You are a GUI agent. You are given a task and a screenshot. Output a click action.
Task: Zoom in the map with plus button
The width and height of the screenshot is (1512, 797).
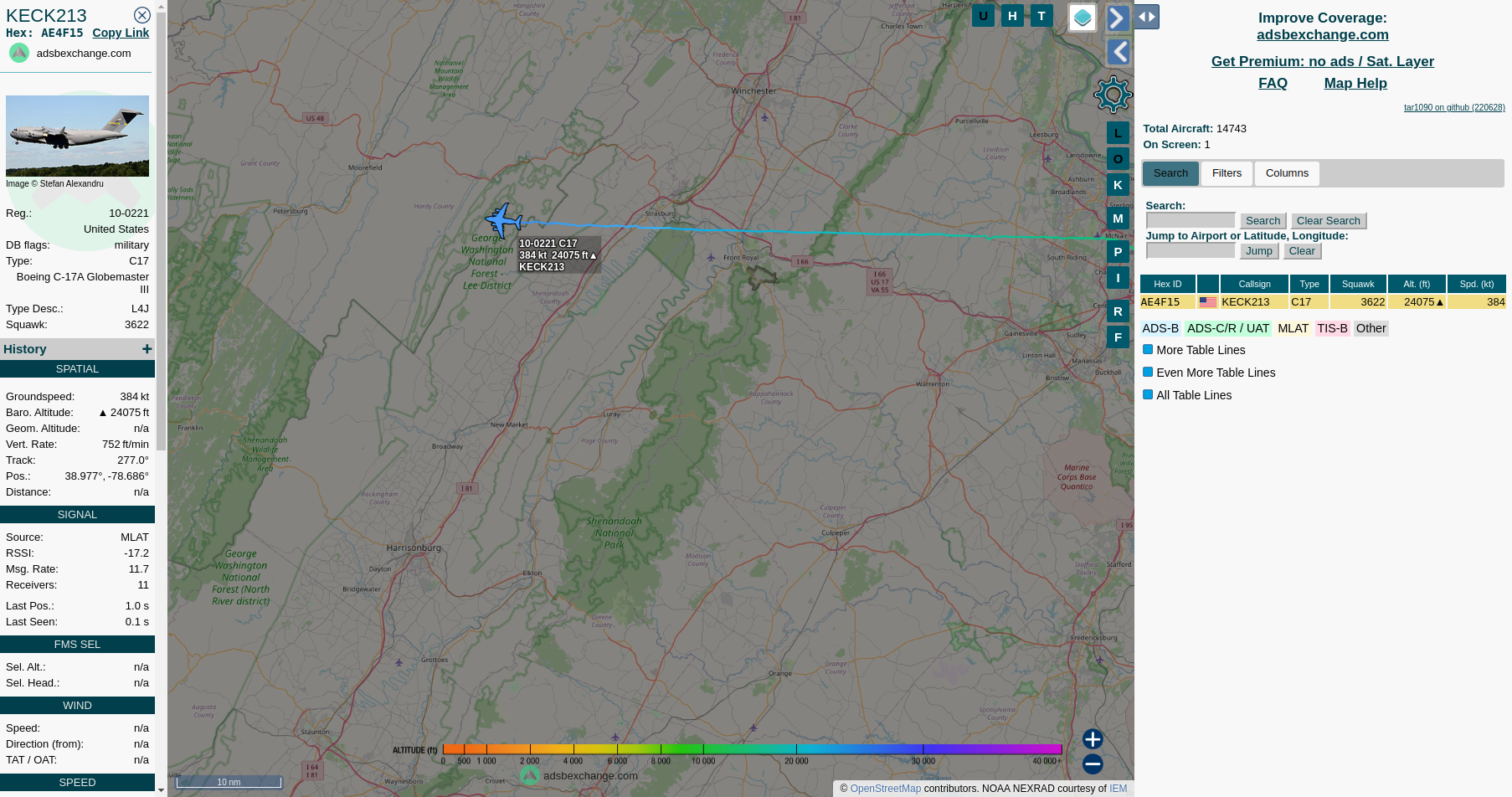coord(1093,739)
